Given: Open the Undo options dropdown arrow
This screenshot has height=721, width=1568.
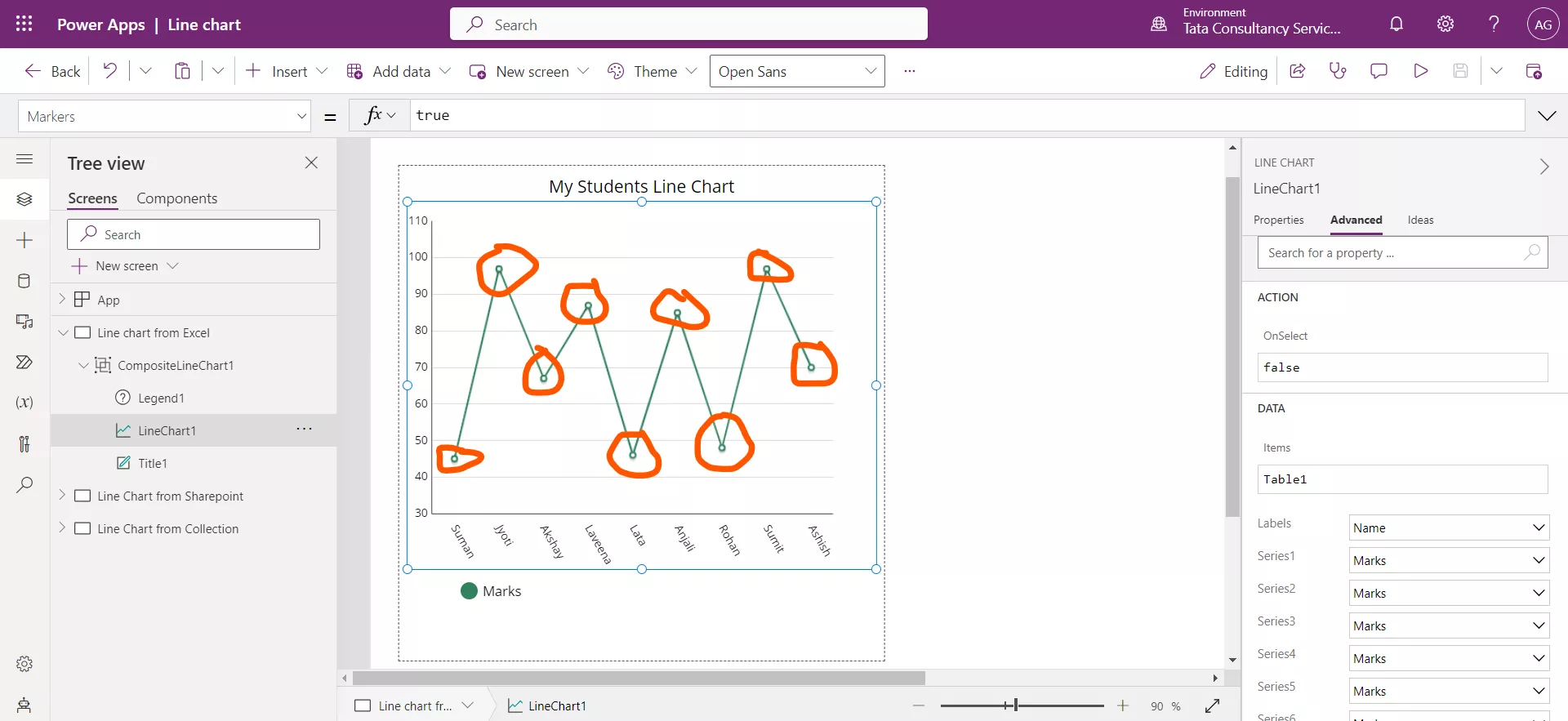Looking at the screenshot, I should coord(145,71).
